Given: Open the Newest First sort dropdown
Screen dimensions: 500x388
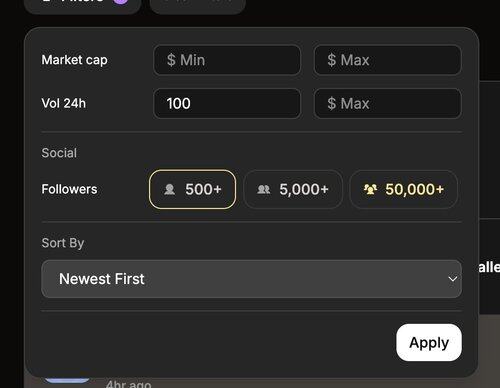Looking at the screenshot, I should (x=251, y=279).
